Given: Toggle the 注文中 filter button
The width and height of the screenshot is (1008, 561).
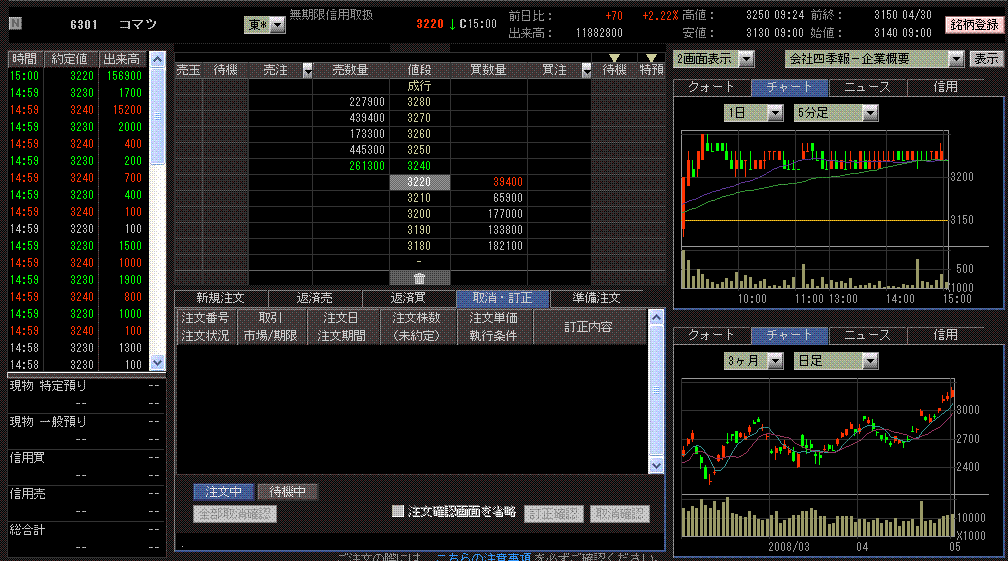Looking at the screenshot, I should pos(223,492).
